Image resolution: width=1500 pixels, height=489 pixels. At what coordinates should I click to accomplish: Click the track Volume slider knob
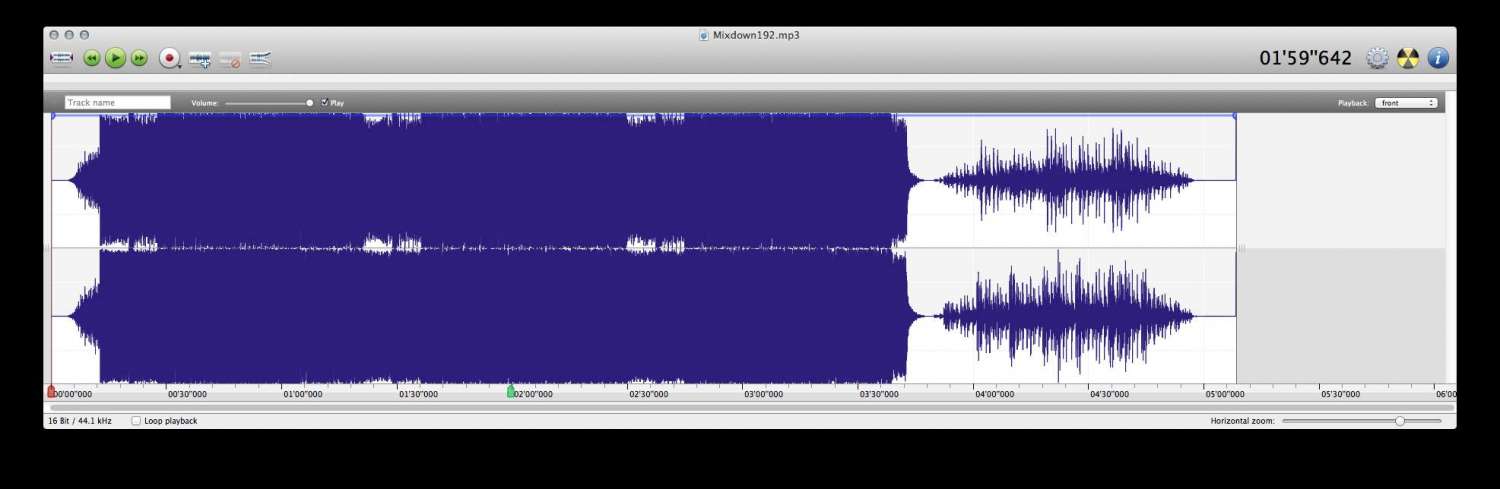coord(310,102)
